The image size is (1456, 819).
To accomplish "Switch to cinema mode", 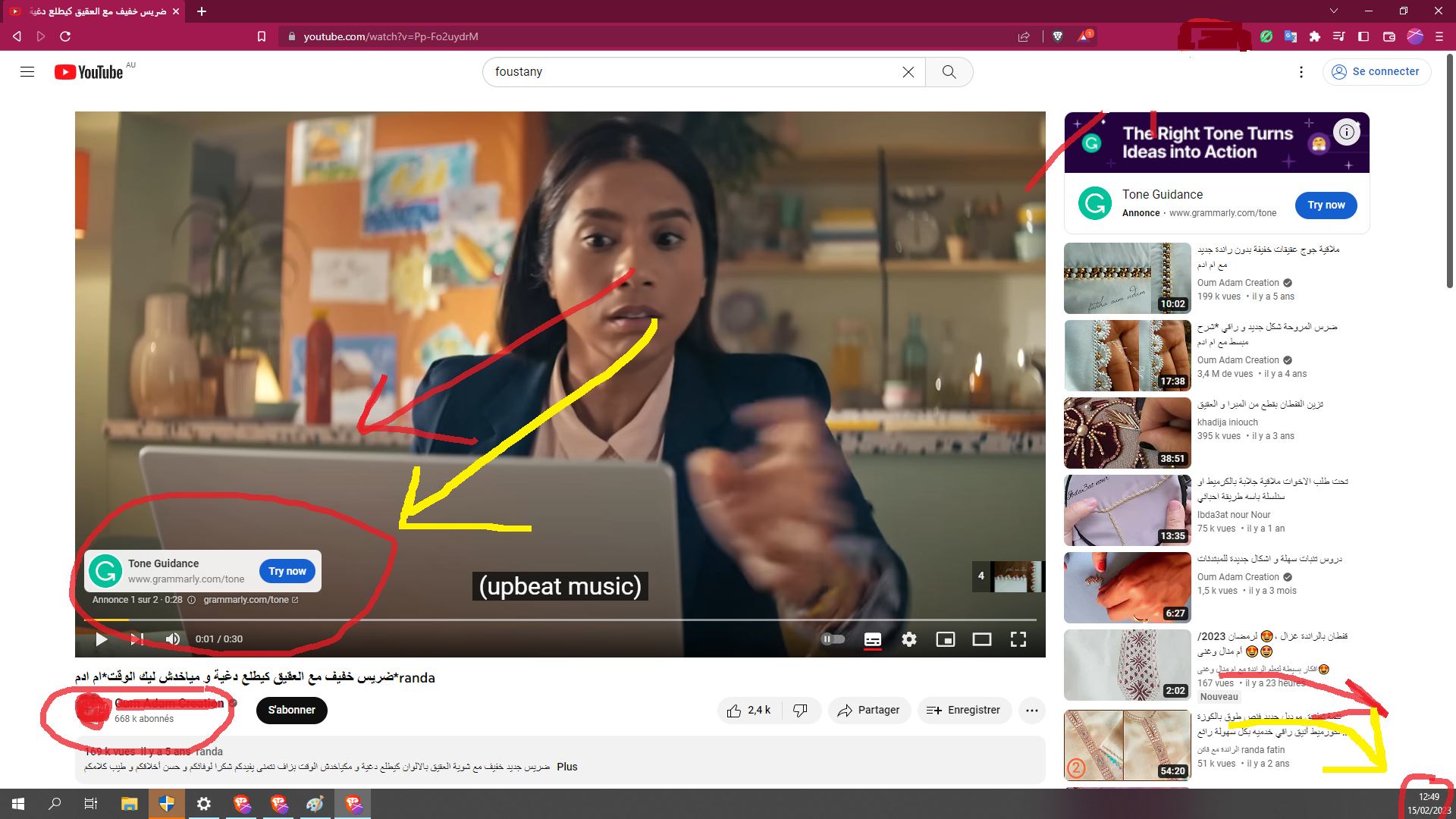I will click(x=981, y=639).
